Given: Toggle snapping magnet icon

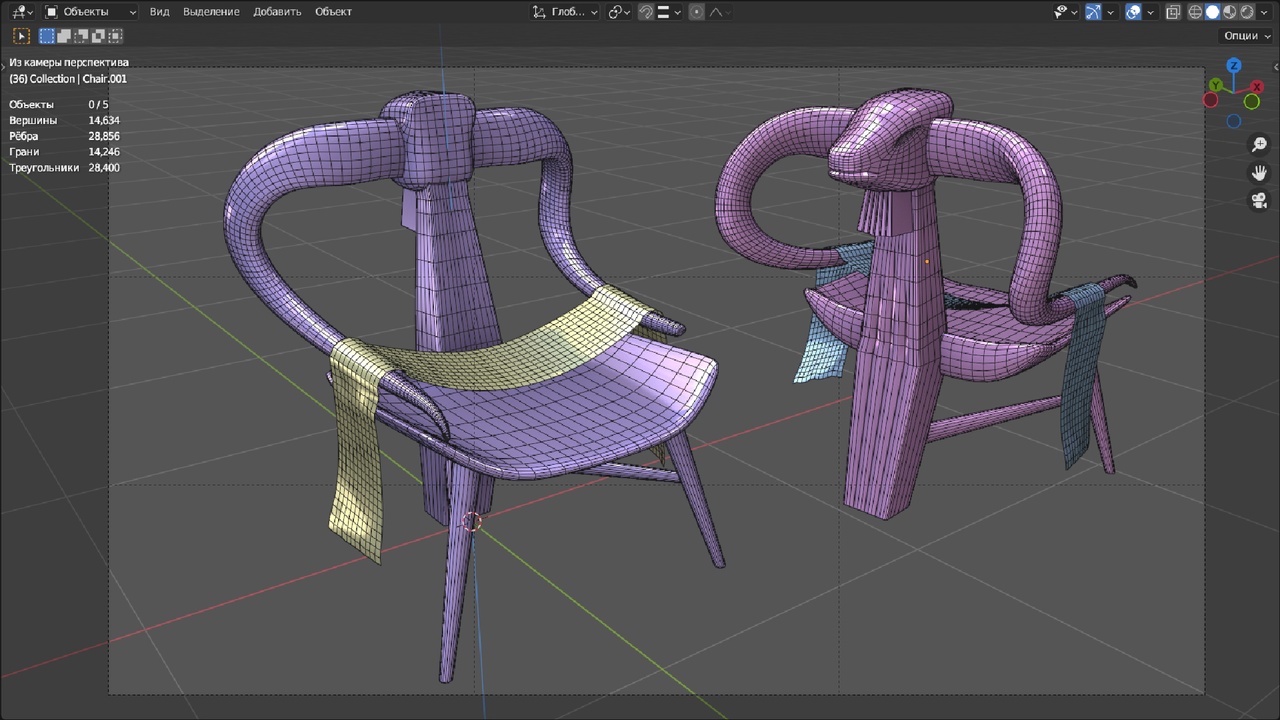Looking at the screenshot, I should [646, 12].
